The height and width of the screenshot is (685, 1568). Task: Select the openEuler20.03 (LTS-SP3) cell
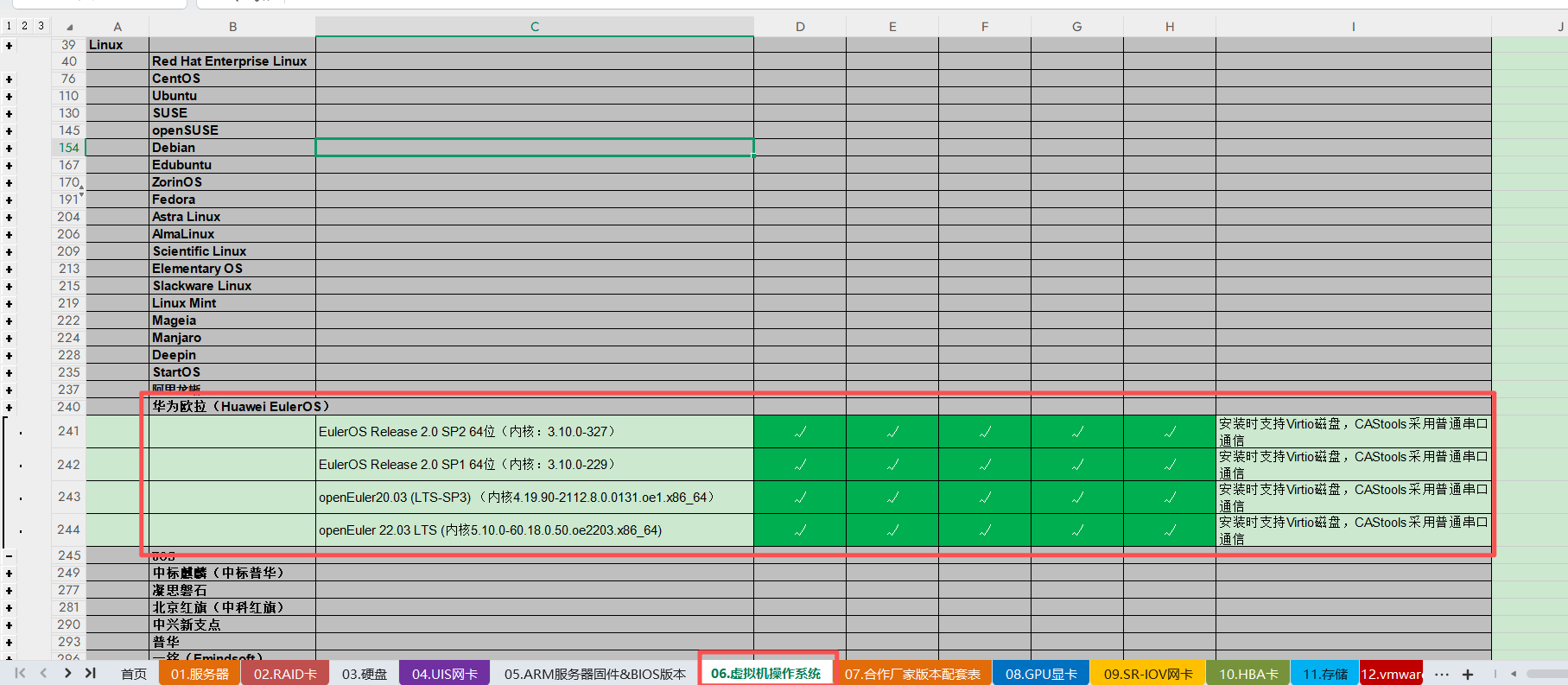(535, 497)
